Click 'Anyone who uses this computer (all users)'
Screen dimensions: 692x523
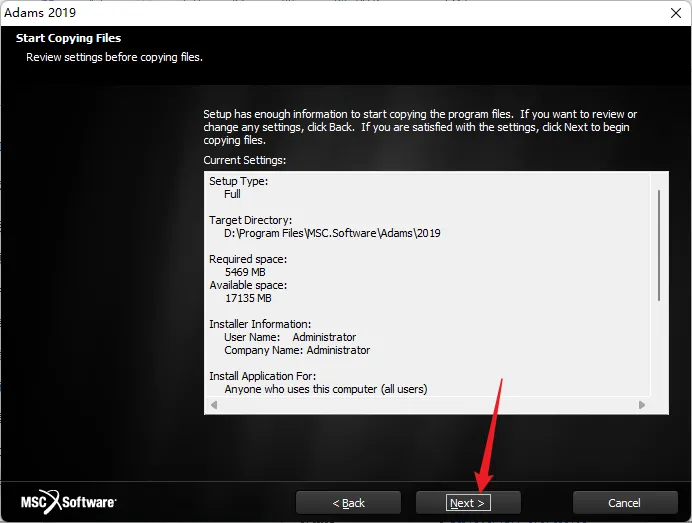click(326, 389)
